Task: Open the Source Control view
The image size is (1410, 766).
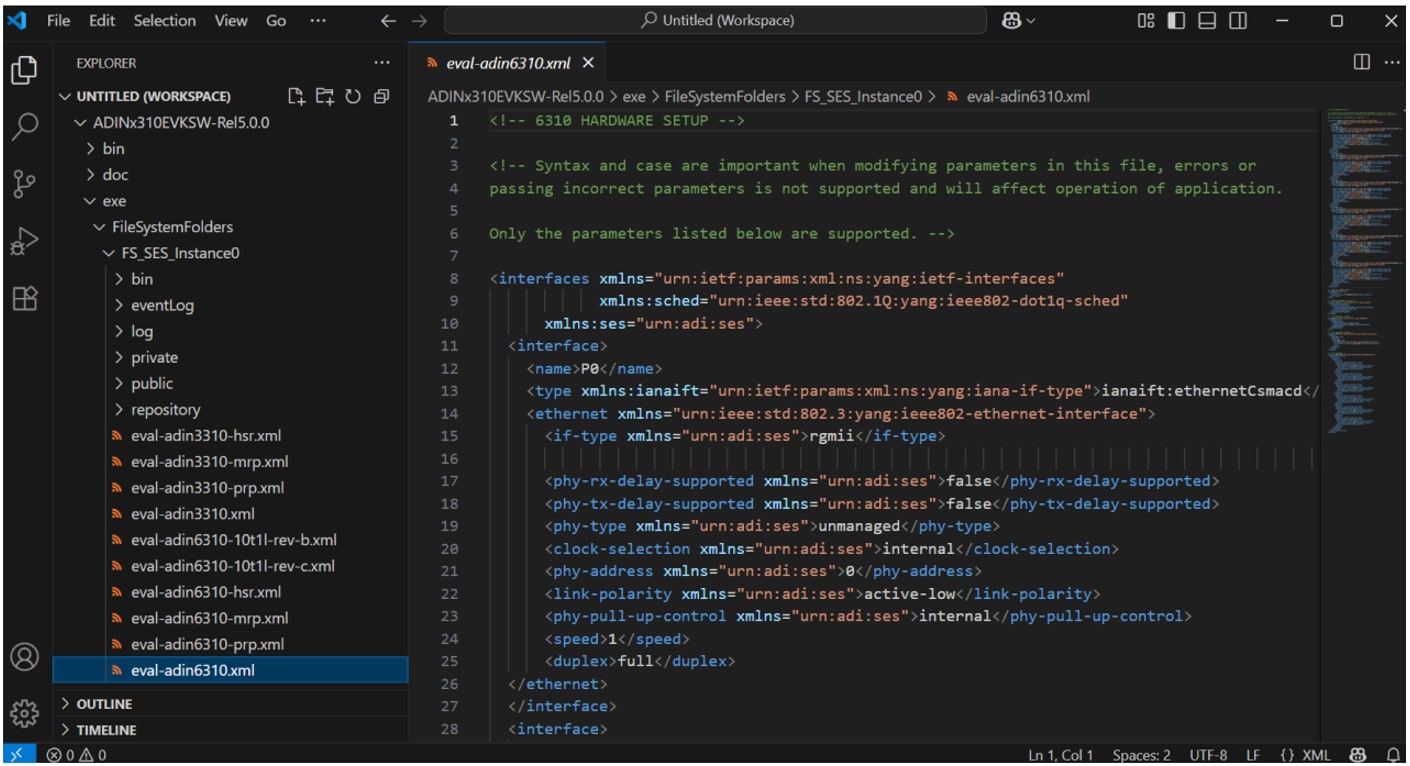Action: pyautogui.click(x=24, y=184)
